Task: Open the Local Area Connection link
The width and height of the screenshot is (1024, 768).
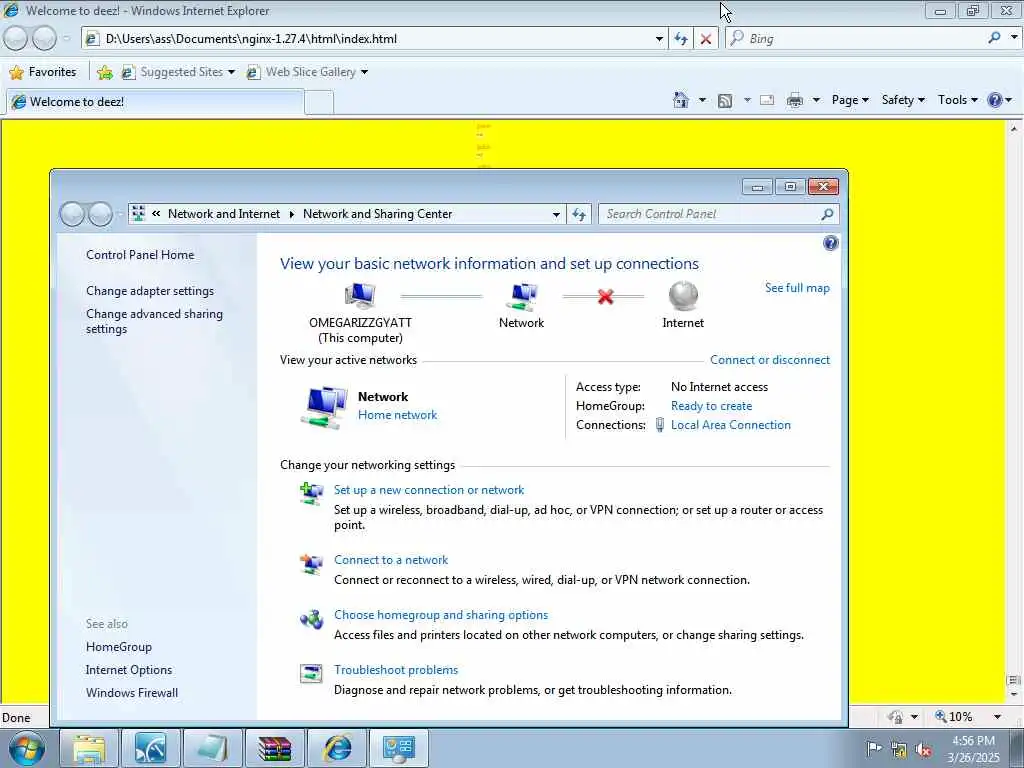Action: coord(730,425)
